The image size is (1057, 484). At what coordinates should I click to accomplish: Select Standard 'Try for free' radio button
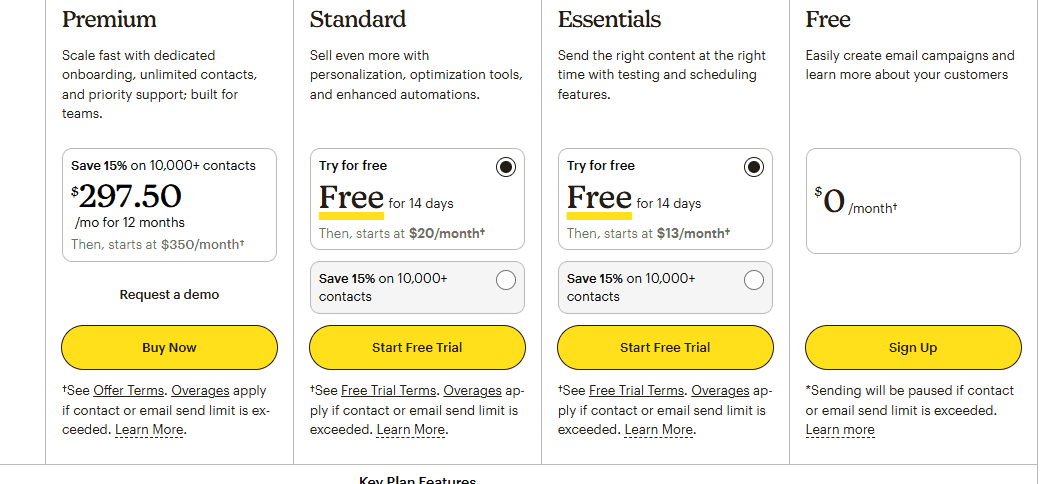click(506, 167)
